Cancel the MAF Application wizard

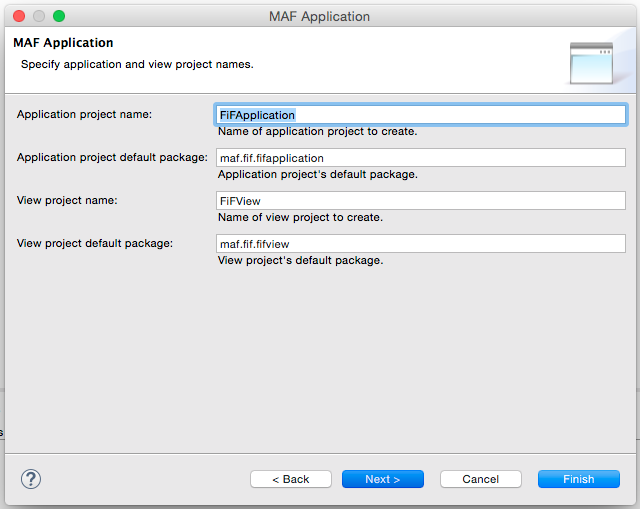[481, 479]
